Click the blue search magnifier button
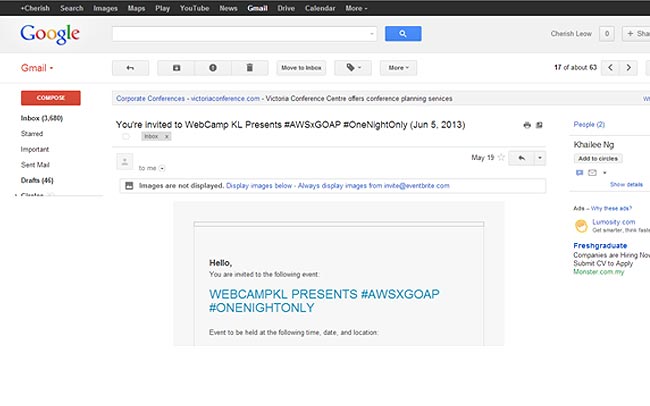 pyautogui.click(x=403, y=34)
